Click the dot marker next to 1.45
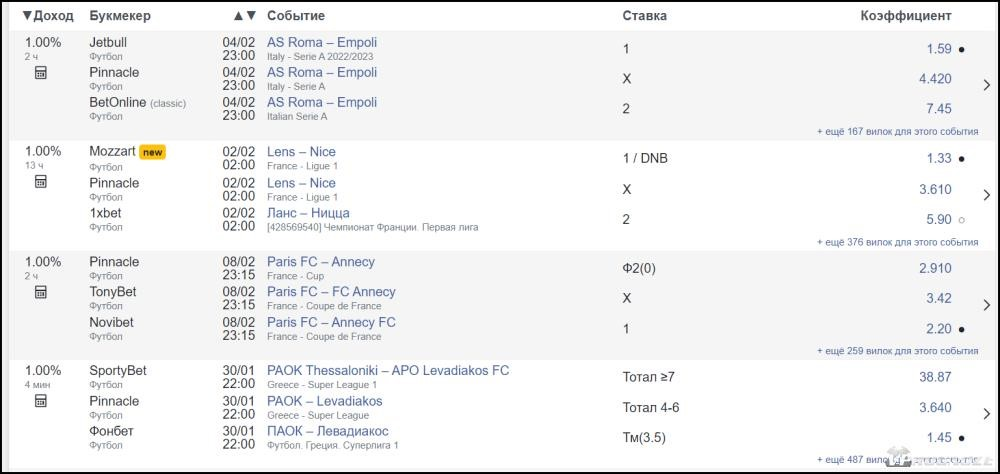Image resolution: width=1000 pixels, height=474 pixels. coord(962,438)
